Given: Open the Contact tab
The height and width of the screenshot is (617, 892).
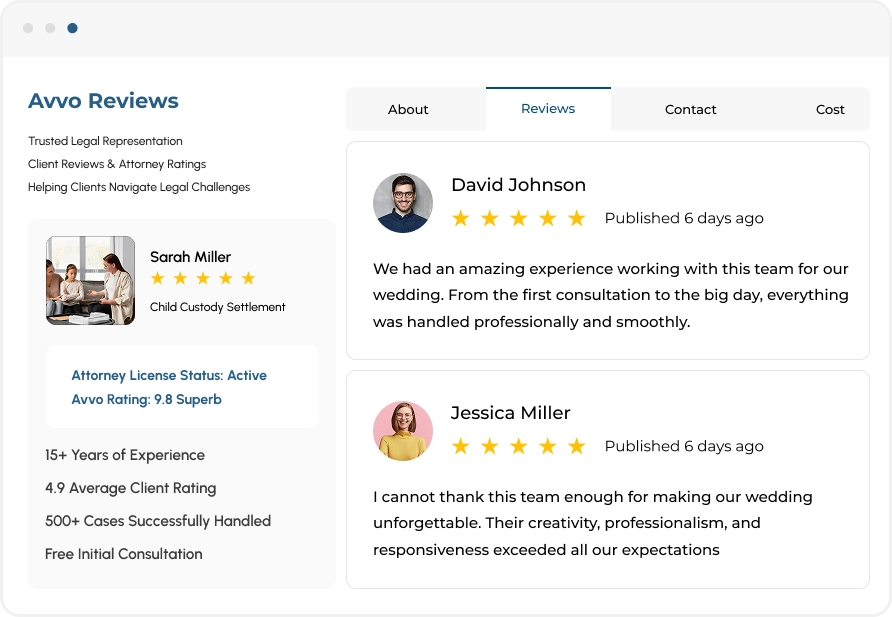Looking at the screenshot, I should click(690, 109).
